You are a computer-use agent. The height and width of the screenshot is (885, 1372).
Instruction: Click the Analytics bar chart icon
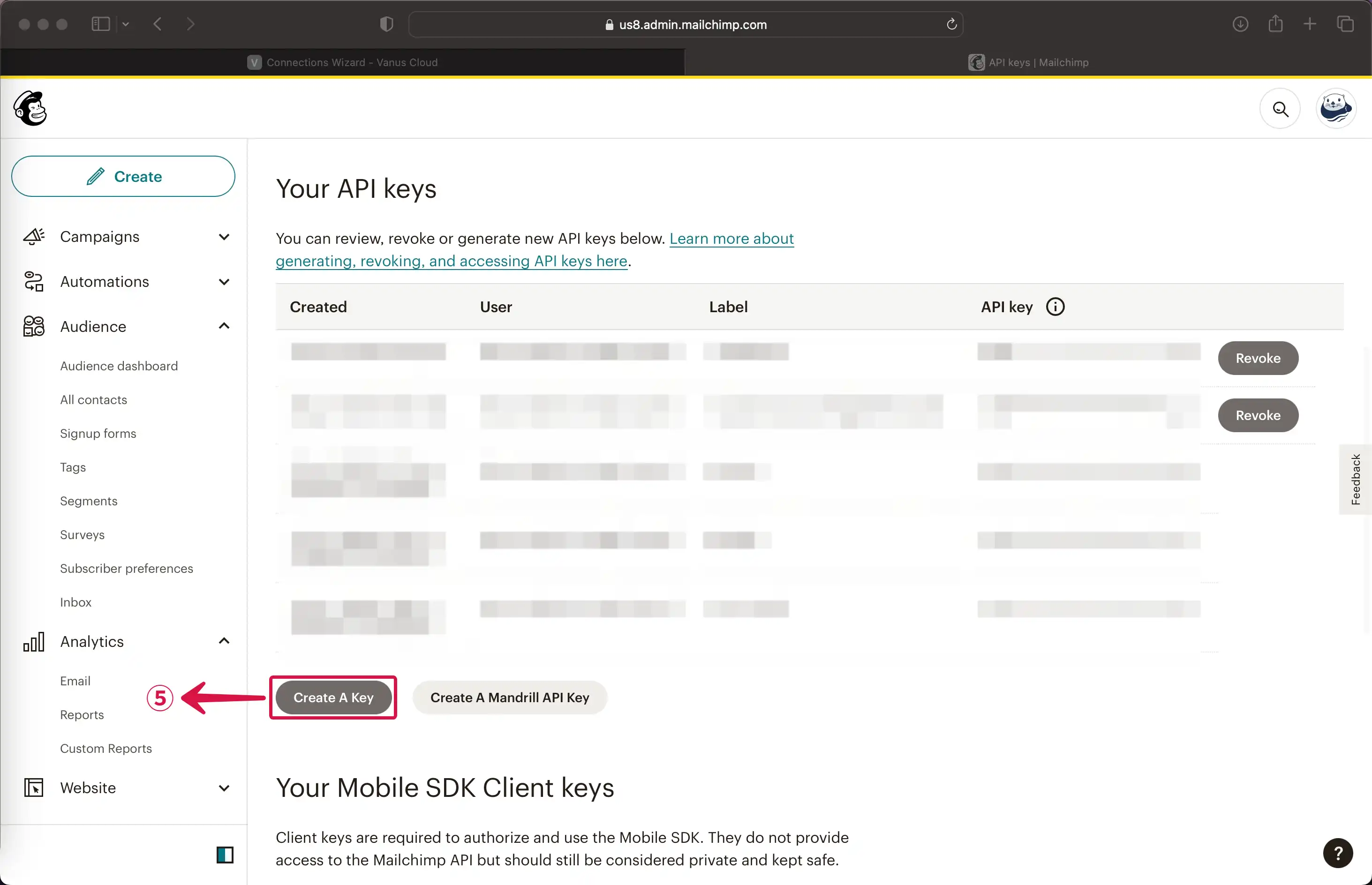pyautogui.click(x=34, y=642)
